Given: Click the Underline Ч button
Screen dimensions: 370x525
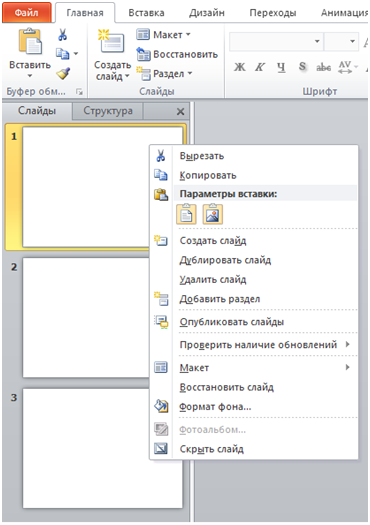Looking at the screenshot, I should [x=281, y=67].
